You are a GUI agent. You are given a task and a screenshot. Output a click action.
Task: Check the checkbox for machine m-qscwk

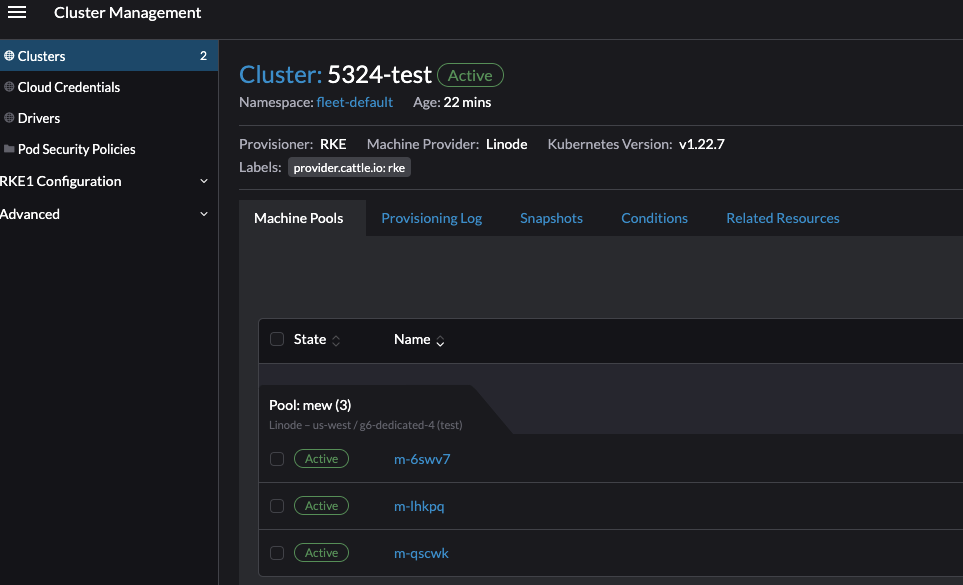point(276,552)
